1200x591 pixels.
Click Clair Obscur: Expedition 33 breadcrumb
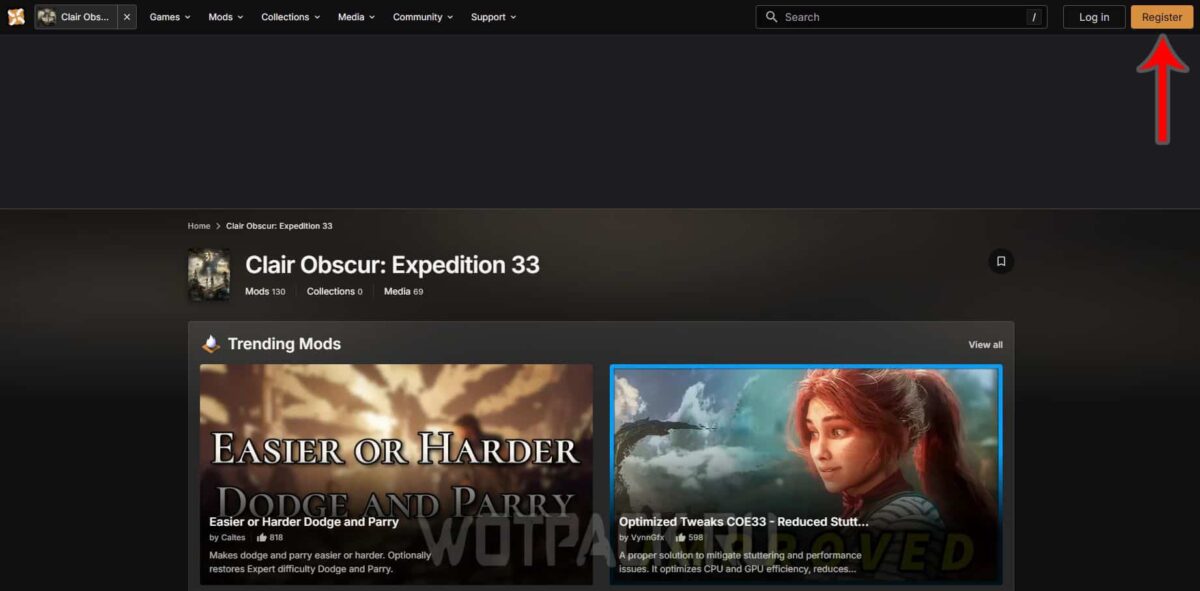[279, 226]
